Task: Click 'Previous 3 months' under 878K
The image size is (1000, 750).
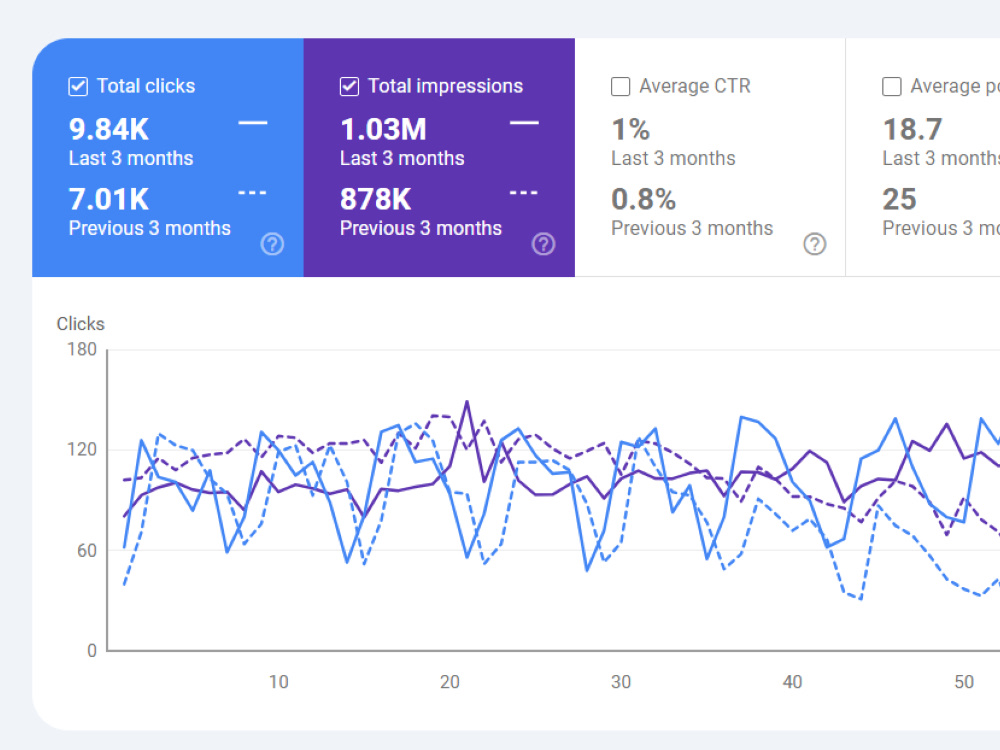Action: [421, 228]
